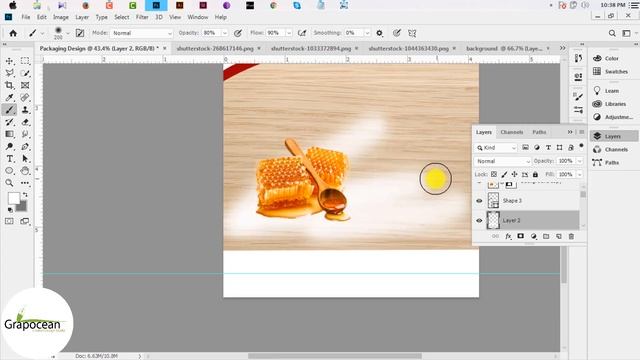The width and height of the screenshot is (640, 360).
Task: Open layer Kind filter dropdown
Action: (x=496, y=147)
